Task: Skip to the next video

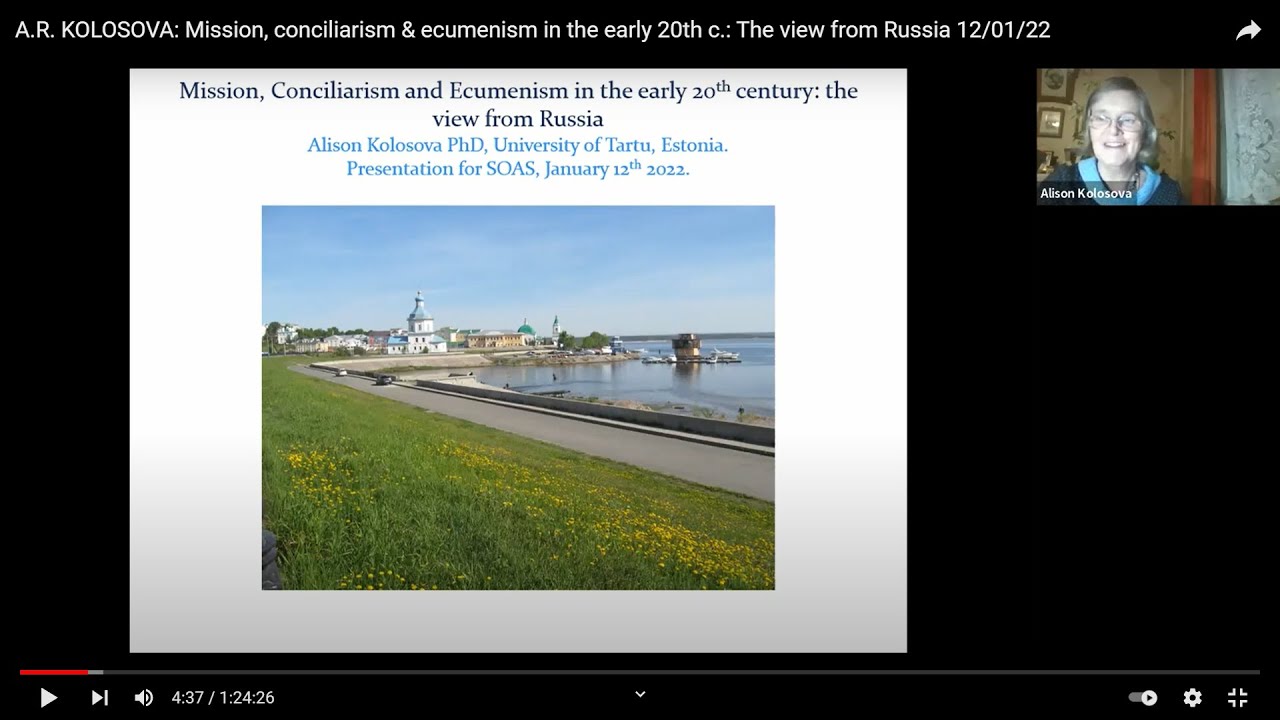Action: [99, 698]
